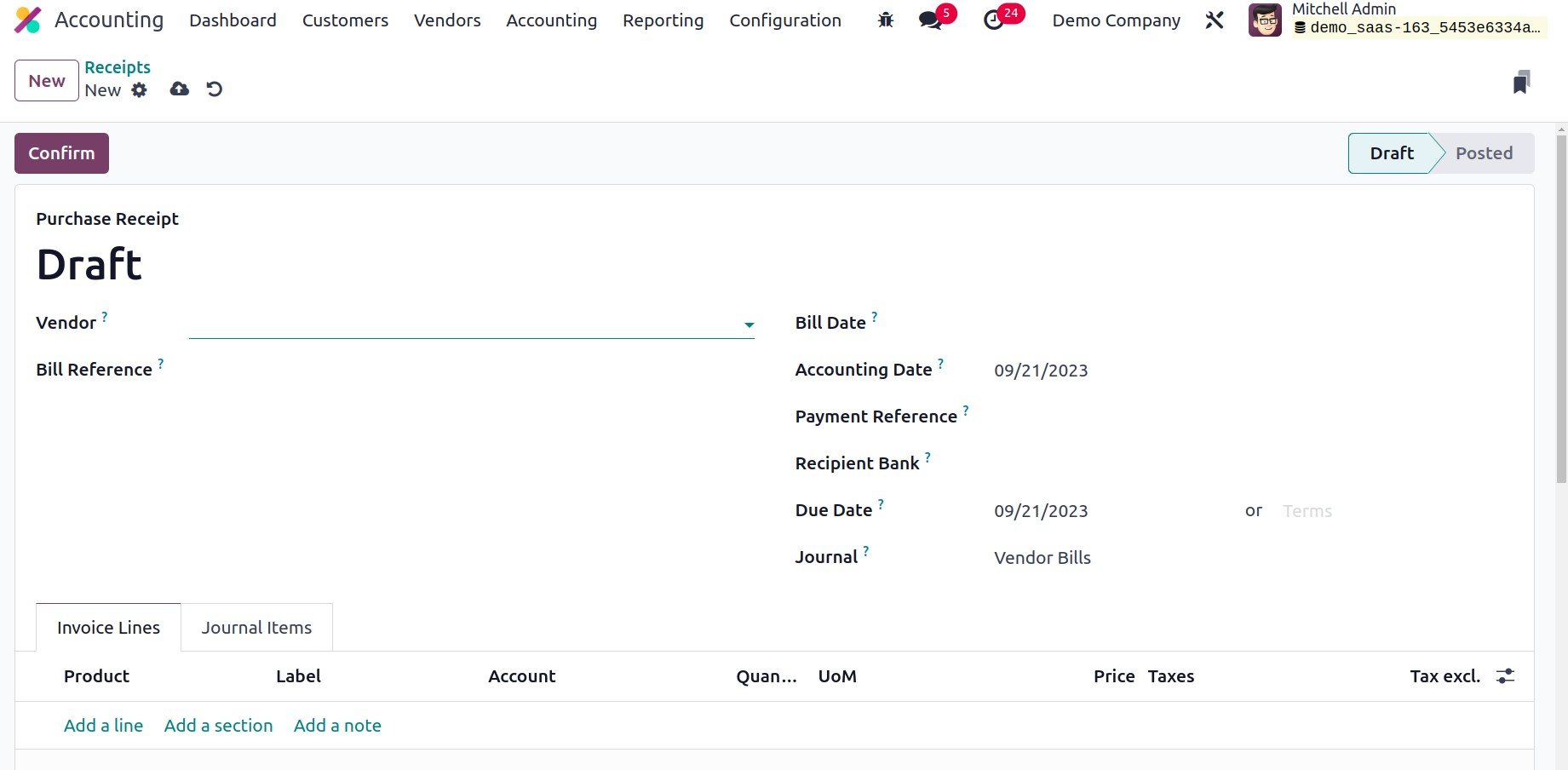
Task: Click the Add a line link
Action: (103, 726)
